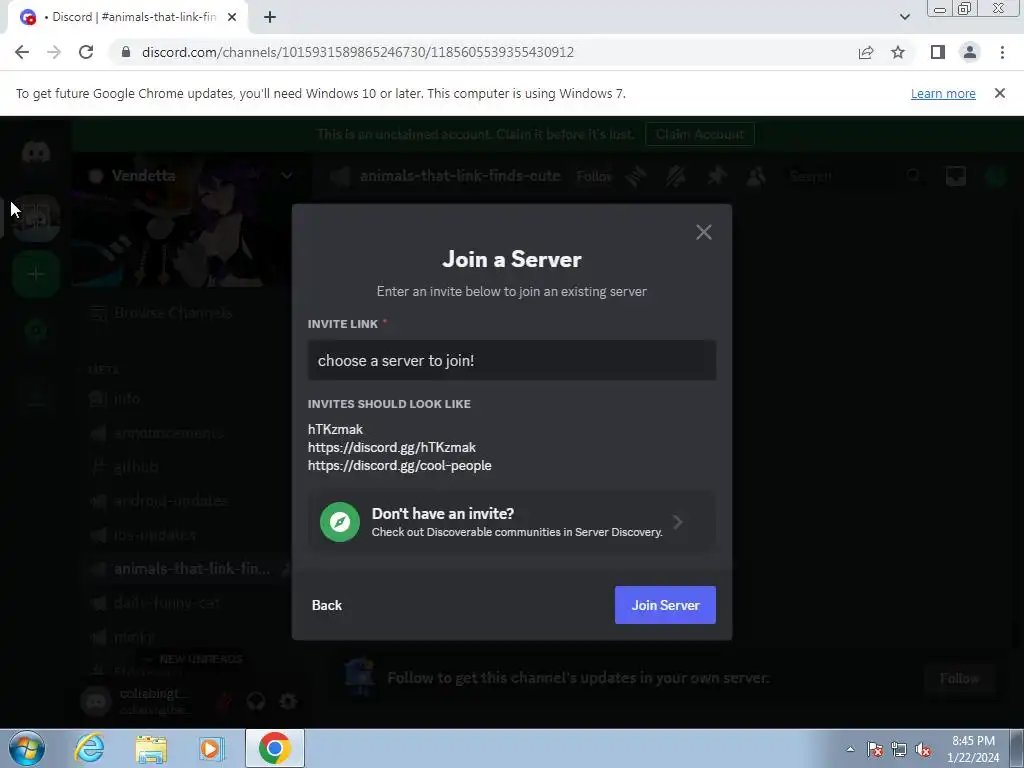Screen dimensions: 1024x768
Task: Show hidden system tray icons
Action: pos(850,749)
